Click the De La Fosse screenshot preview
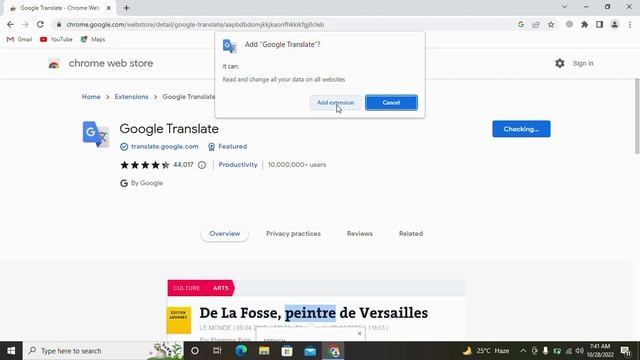Image resolution: width=640 pixels, height=360 pixels. 316,311
